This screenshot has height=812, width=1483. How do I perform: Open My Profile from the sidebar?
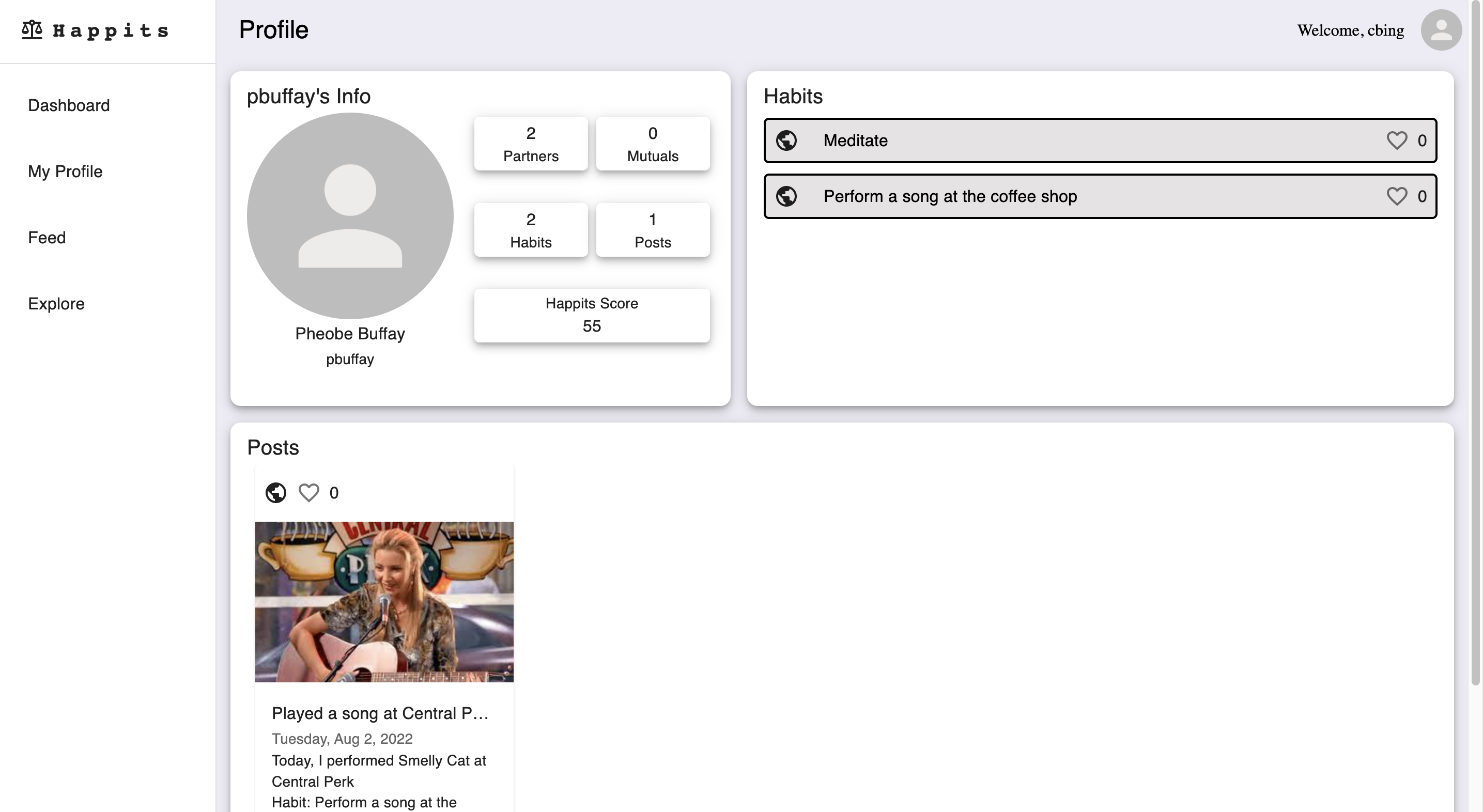tap(65, 171)
